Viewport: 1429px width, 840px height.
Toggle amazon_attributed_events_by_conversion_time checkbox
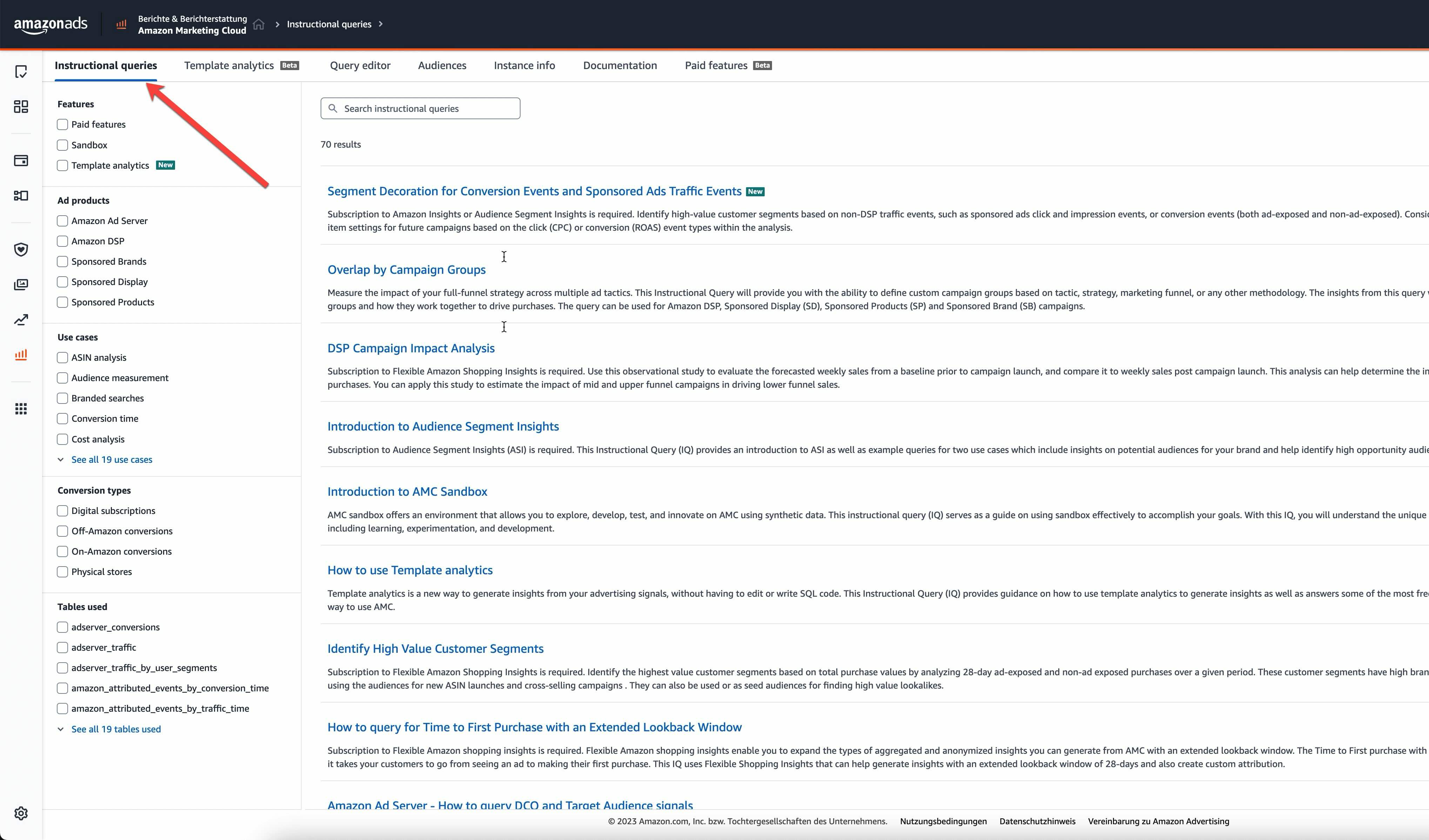[62, 688]
